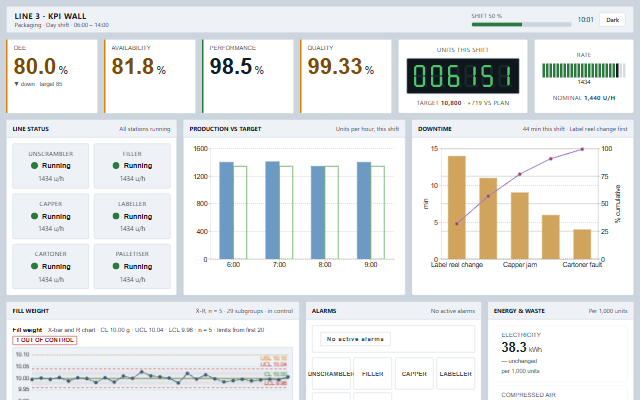
Task: Select the Capper tile in Alarms panel
Action: tap(414, 373)
